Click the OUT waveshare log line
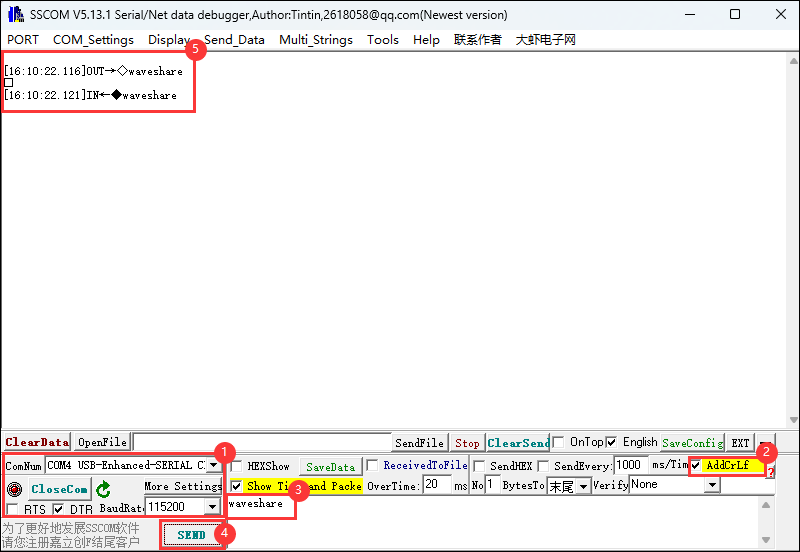The image size is (800, 552). coord(93,71)
